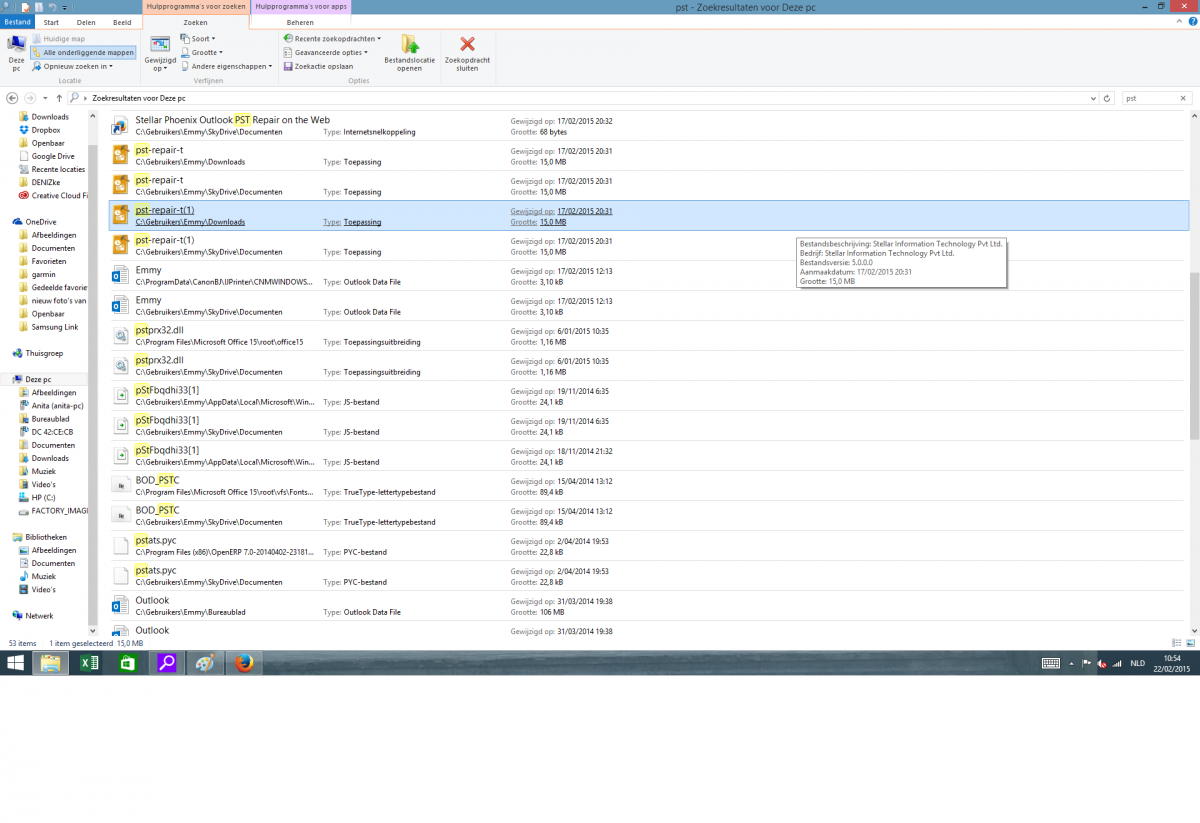Click the Deze pc location icon in ribbon
Image resolution: width=1200 pixels, height=823 pixels.
(16, 44)
